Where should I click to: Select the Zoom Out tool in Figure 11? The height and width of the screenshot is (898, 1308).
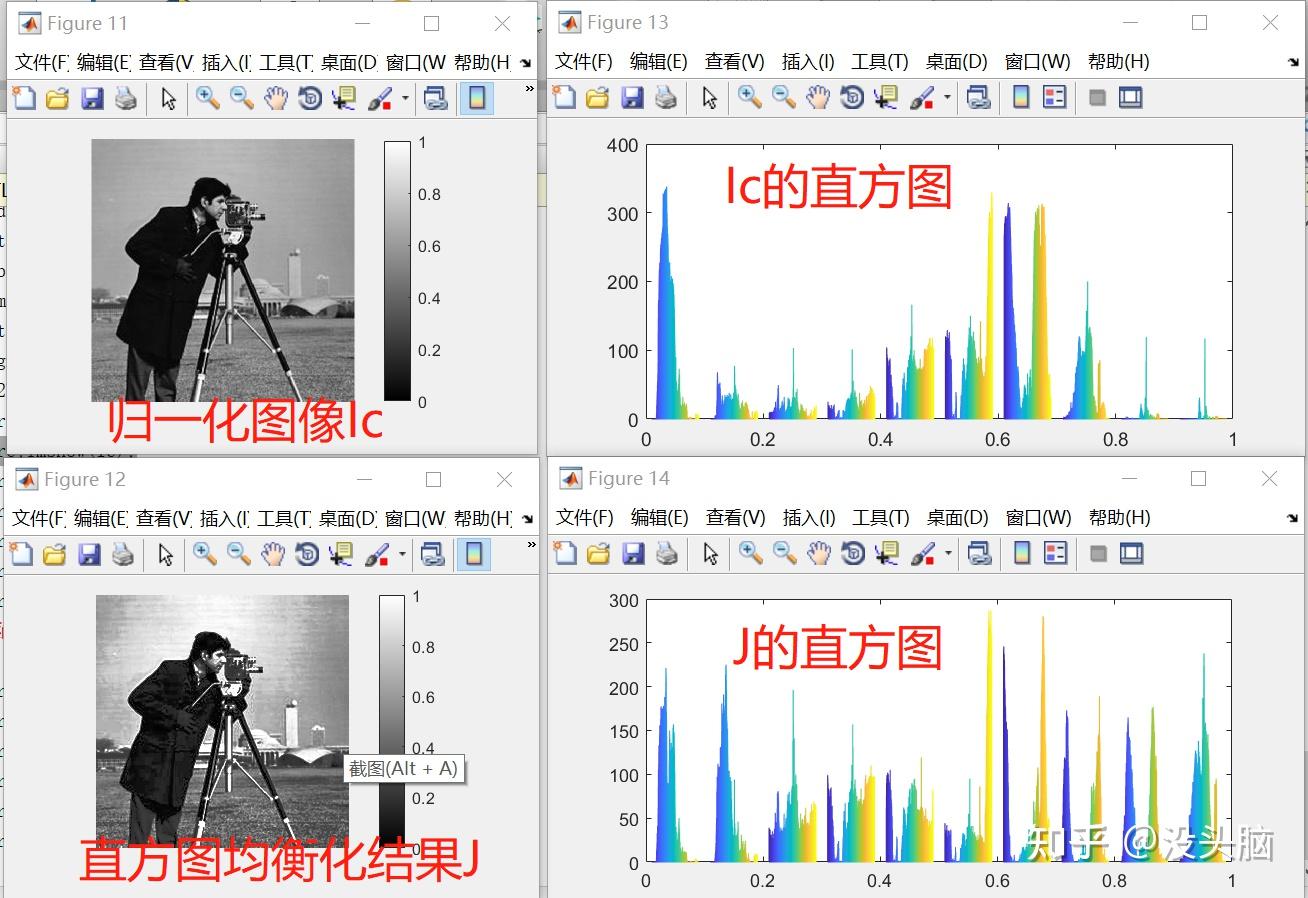[238, 98]
